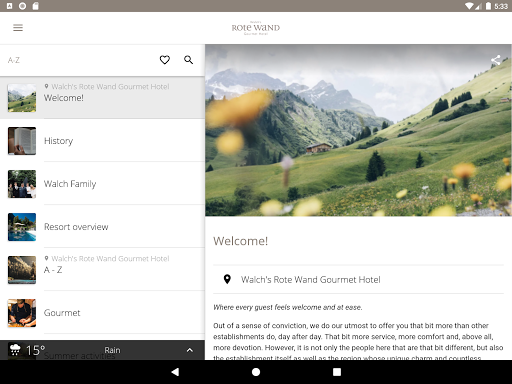
Task: Tap the Rote Wand logo
Action: [x=256, y=28]
